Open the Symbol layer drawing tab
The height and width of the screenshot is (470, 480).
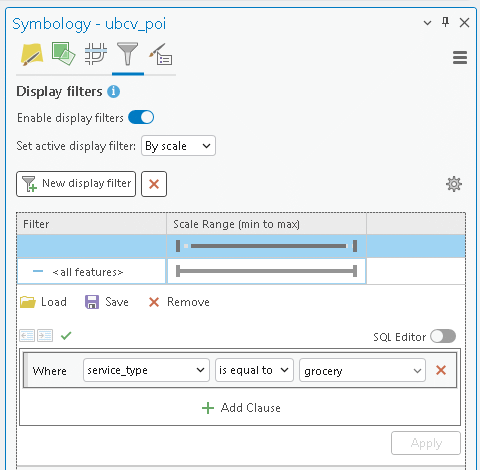[x=96, y=54]
